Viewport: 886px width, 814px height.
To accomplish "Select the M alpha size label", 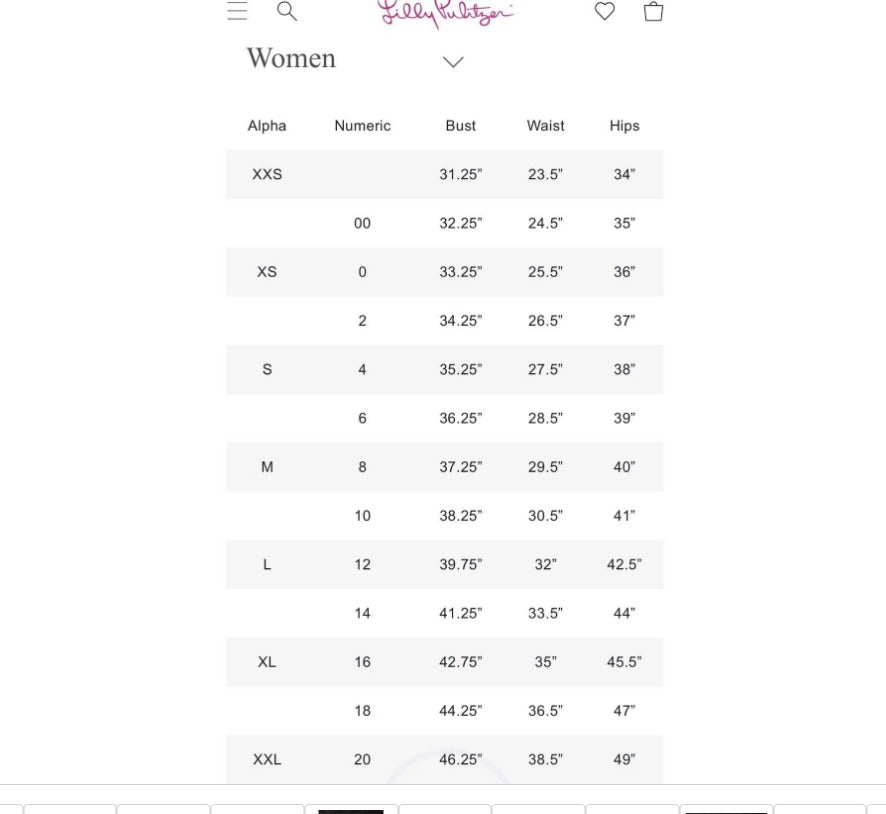I will (267, 467).
